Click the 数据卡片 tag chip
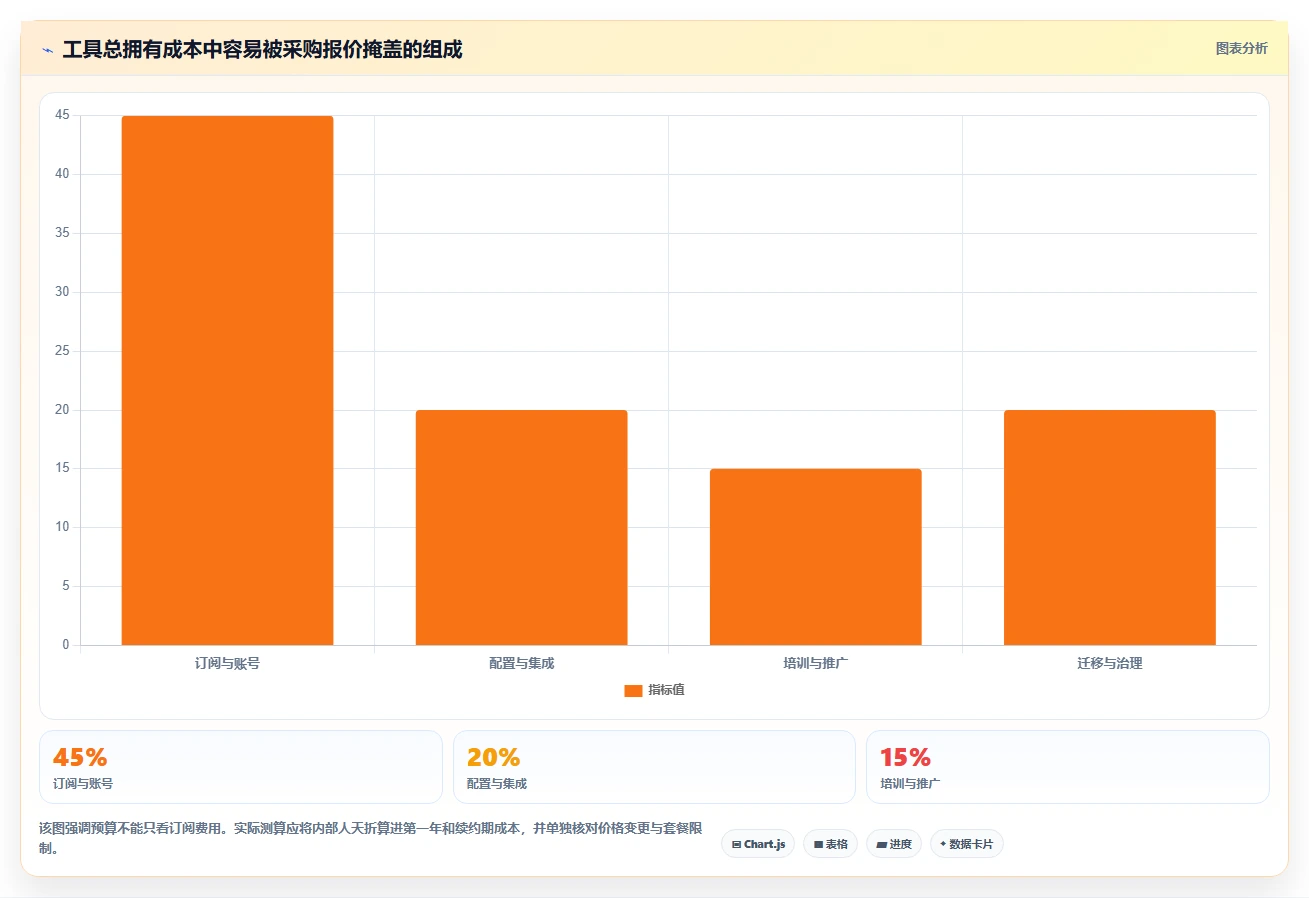 (x=967, y=844)
